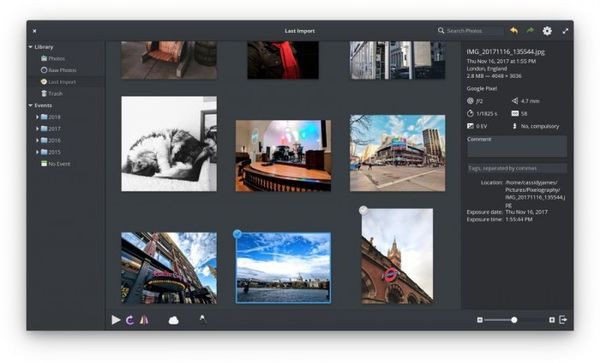Select the 2018 events folder

(54, 117)
